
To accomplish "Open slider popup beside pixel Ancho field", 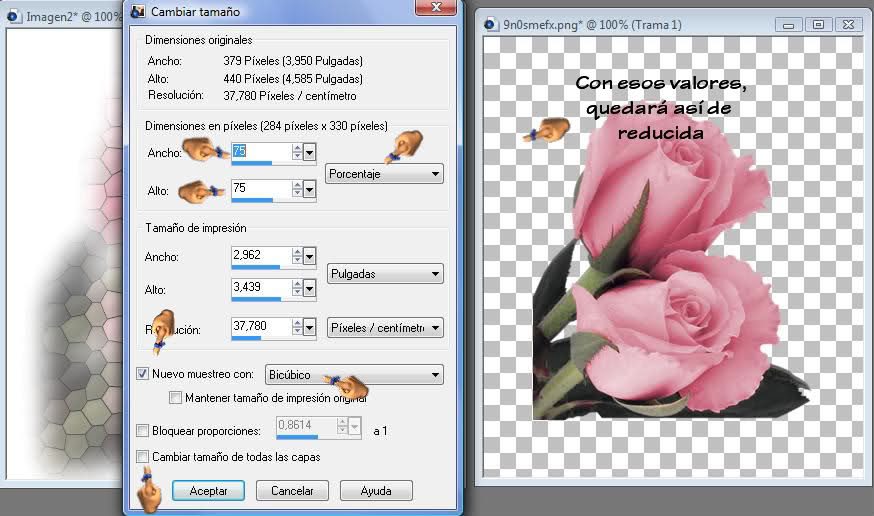I will 309,152.
